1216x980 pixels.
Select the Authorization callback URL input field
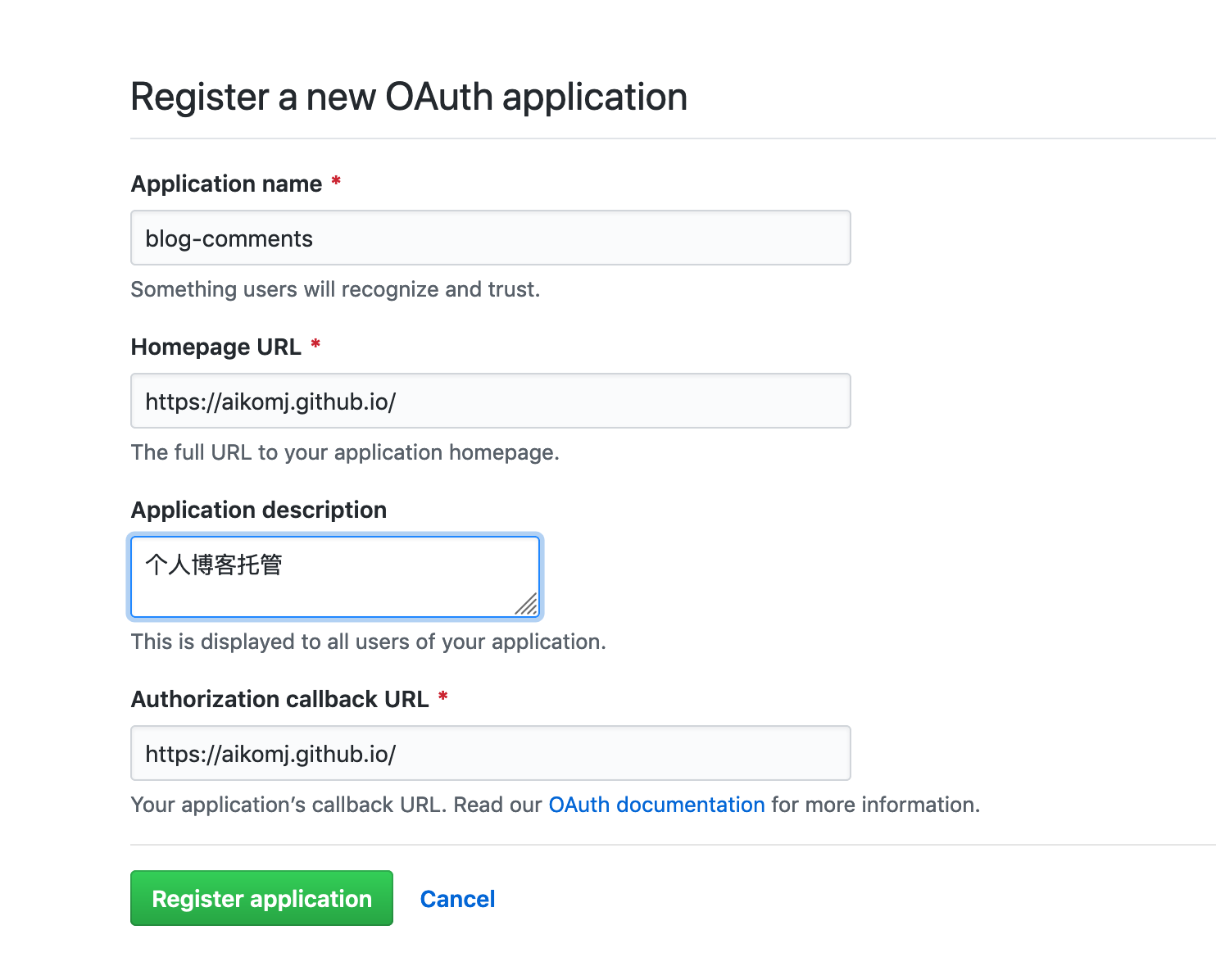pyautogui.click(x=491, y=753)
